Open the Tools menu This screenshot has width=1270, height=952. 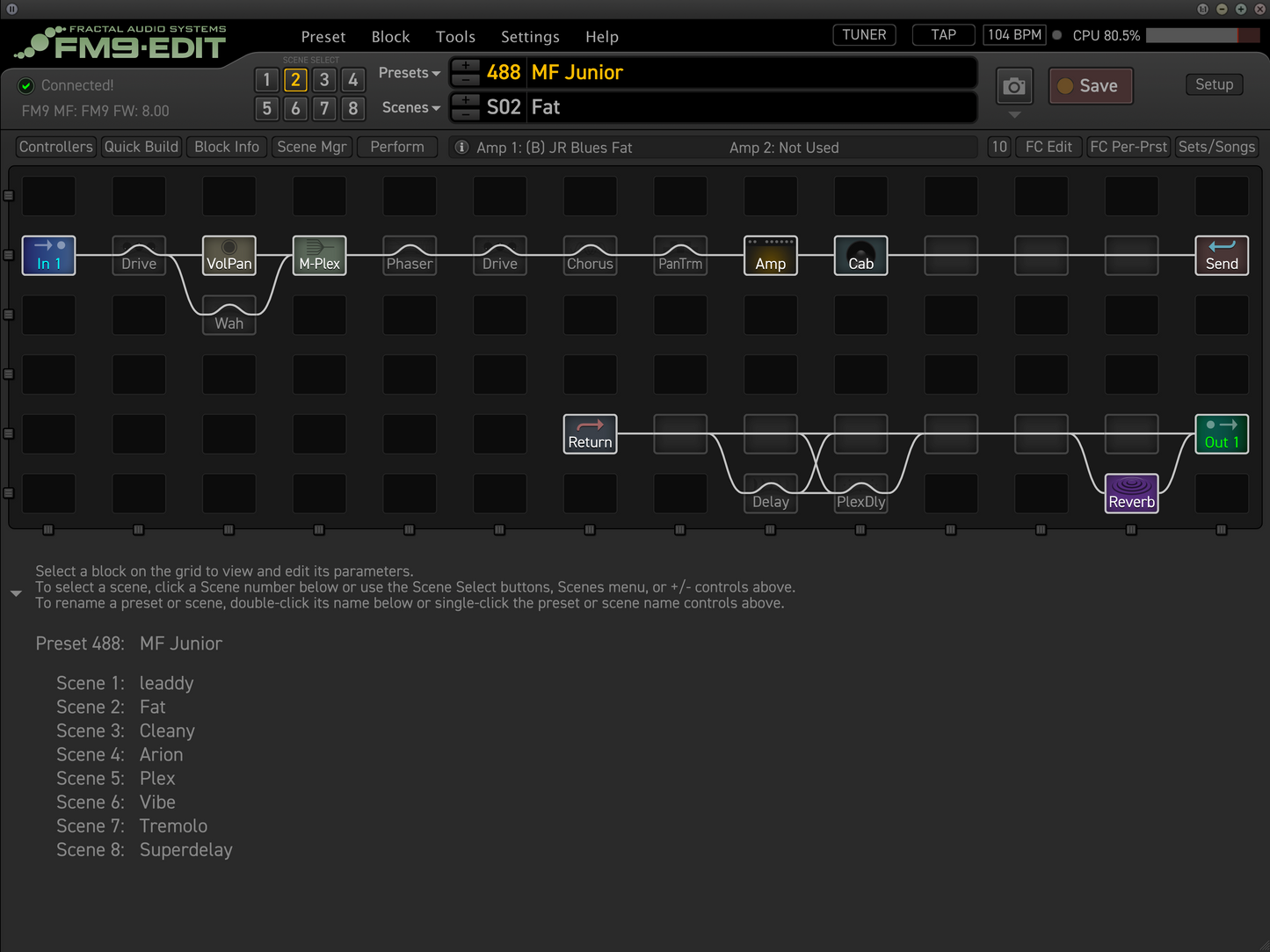[455, 37]
